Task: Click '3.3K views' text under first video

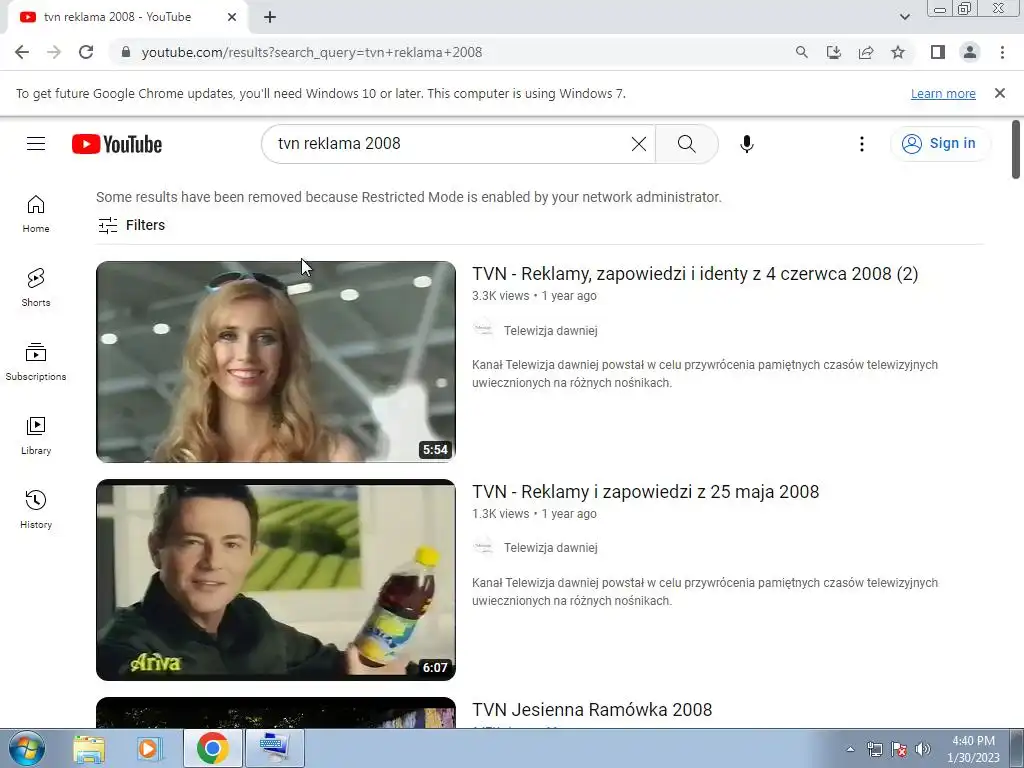Action: [x=500, y=296]
